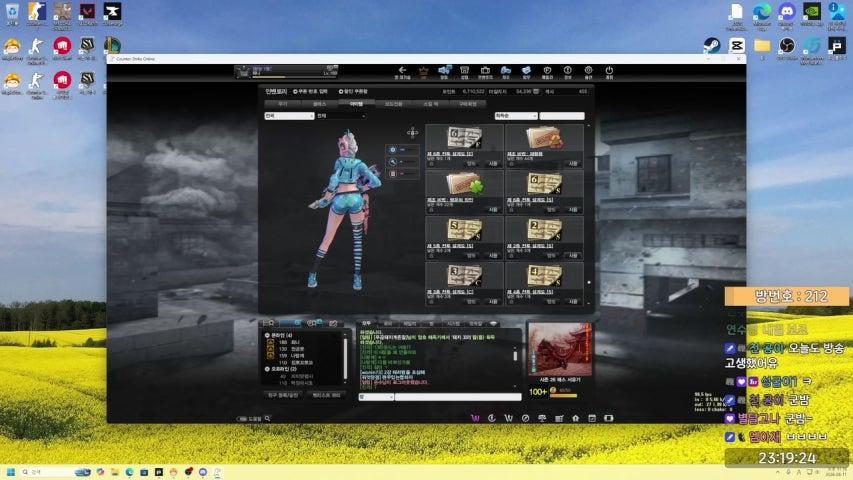This screenshot has height=480, width=853.
Task: Click the player profile level panel
Action: [287, 71]
